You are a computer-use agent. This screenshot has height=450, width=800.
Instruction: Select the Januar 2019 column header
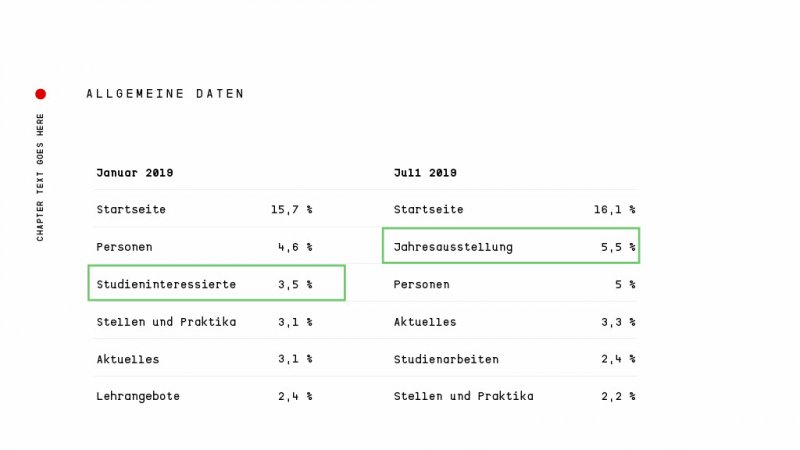coord(134,173)
